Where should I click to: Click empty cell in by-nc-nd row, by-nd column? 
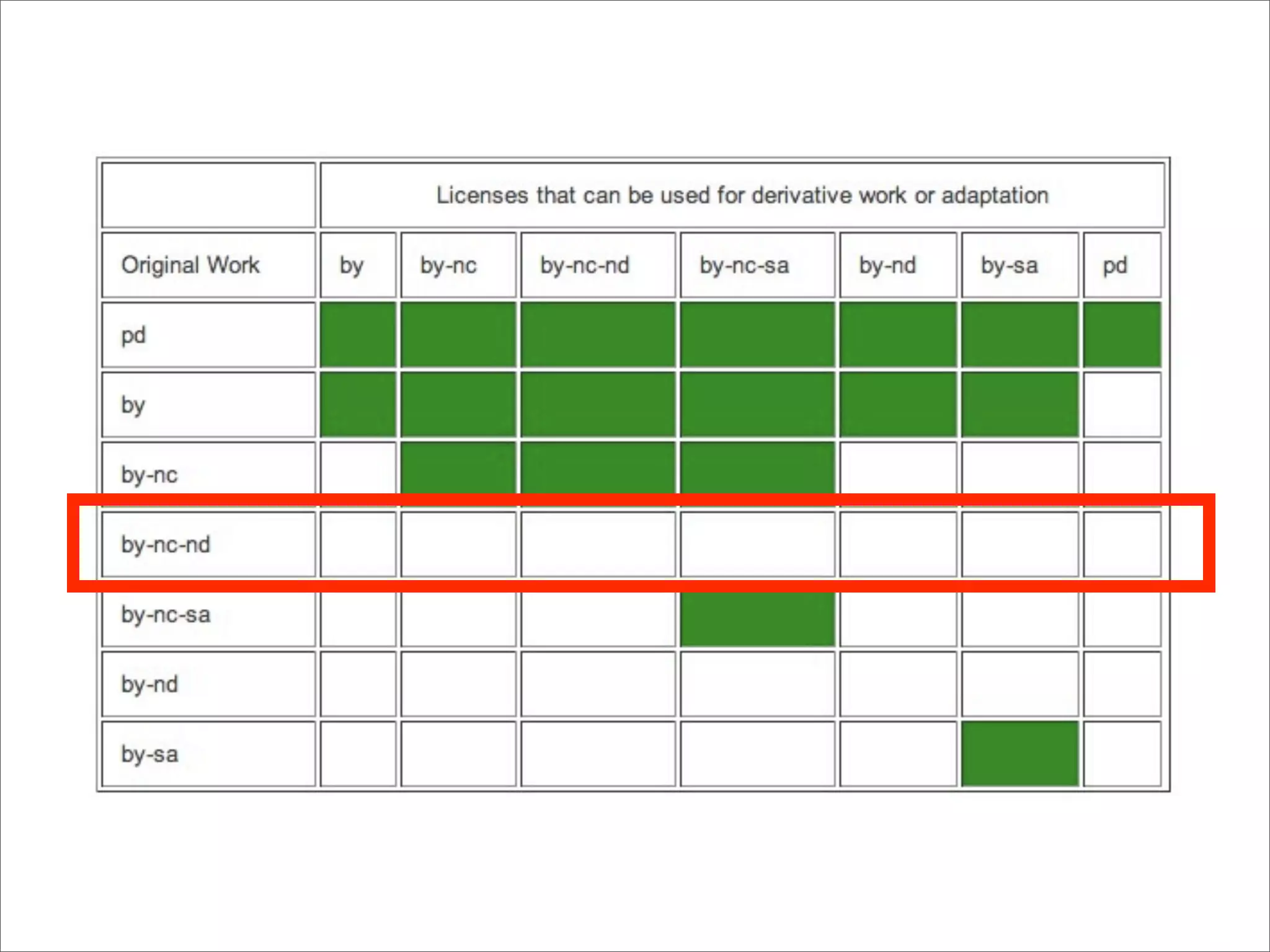click(897, 544)
